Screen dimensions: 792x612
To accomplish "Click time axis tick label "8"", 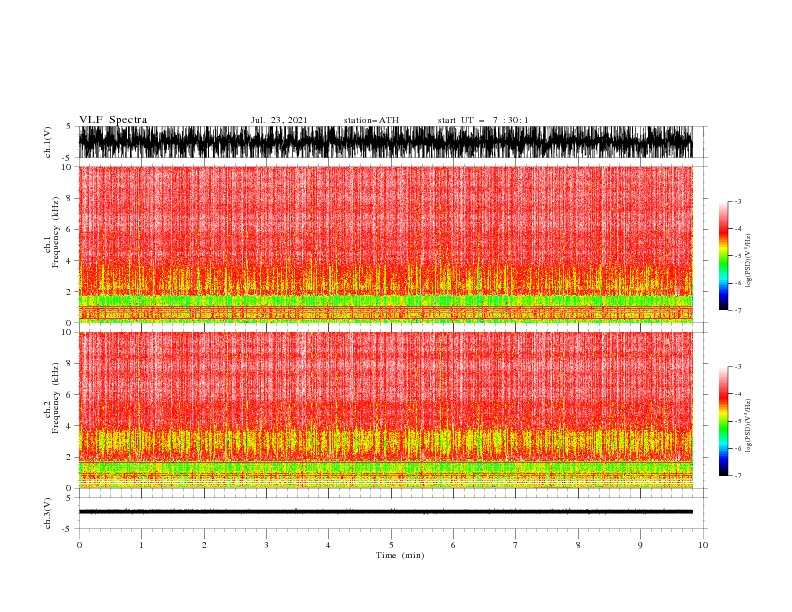I will [x=578, y=545].
